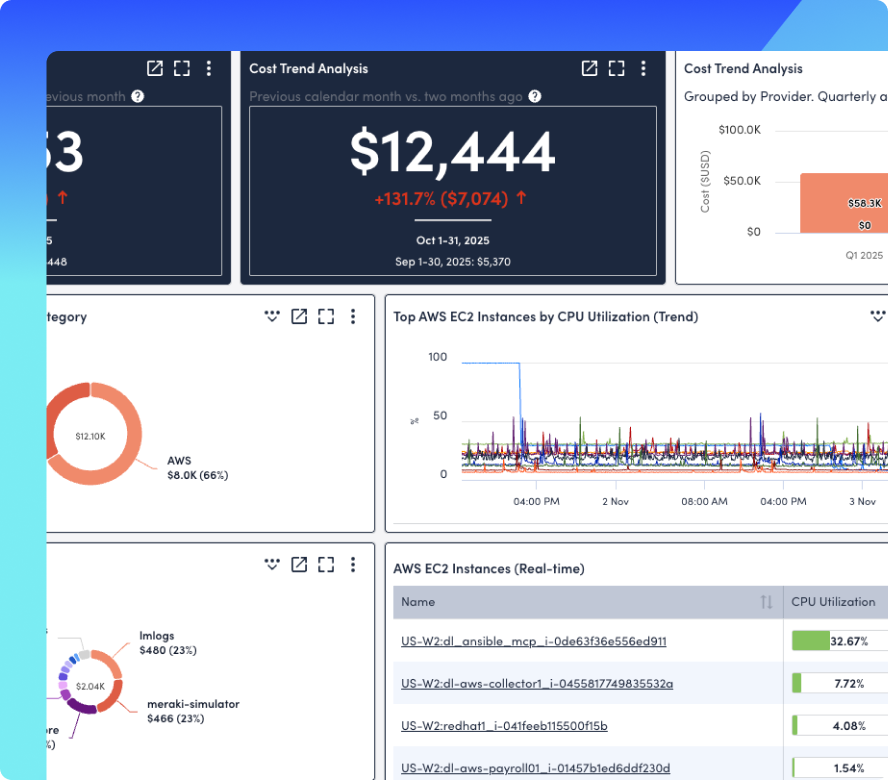Click the CPU Utilization column header
Screen dimensions: 888x780
click(x=833, y=602)
